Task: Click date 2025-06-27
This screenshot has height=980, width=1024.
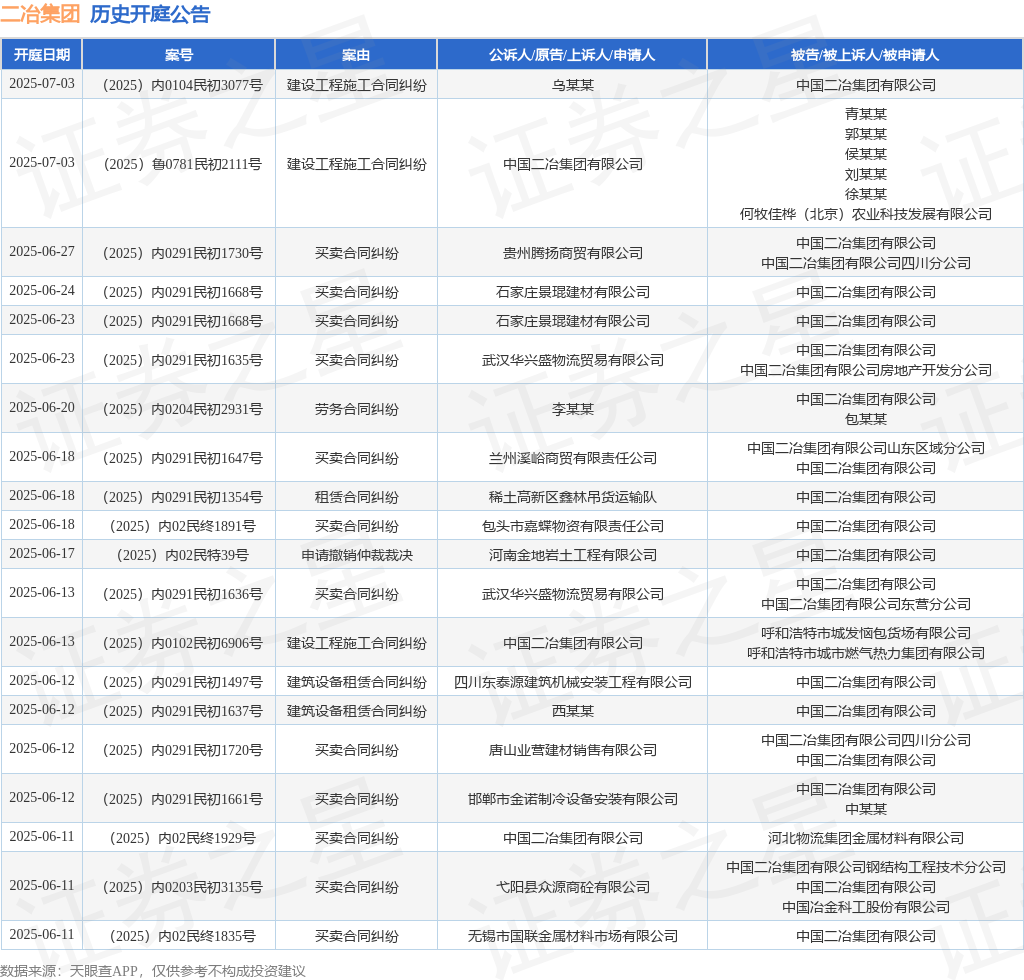Action: click(42, 251)
